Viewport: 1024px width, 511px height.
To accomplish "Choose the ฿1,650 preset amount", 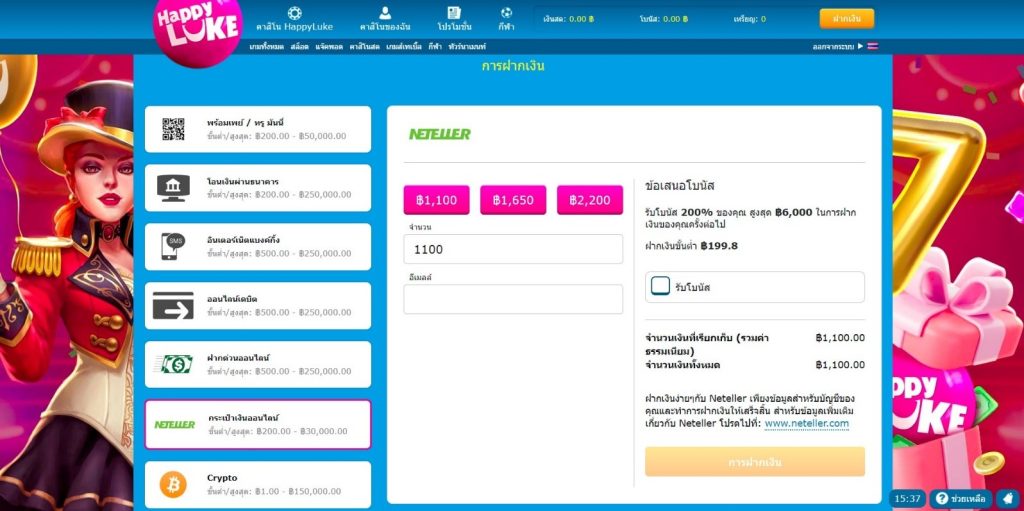I will coord(513,200).
